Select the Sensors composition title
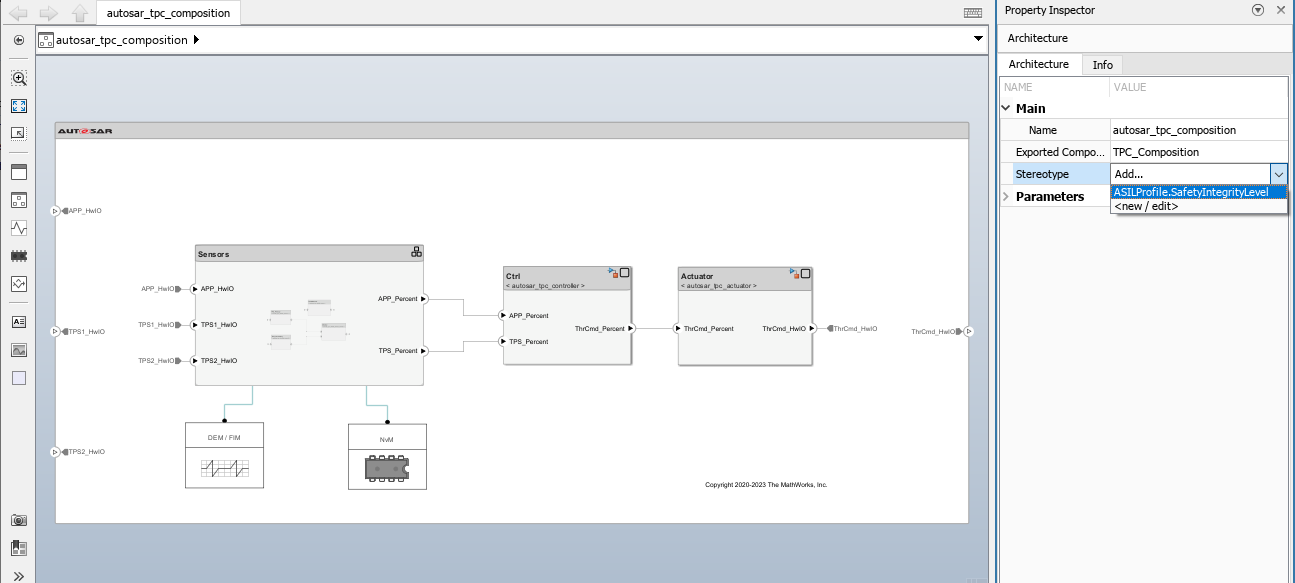The height and width of the screenshot is (583, 1295). (213, 254)
